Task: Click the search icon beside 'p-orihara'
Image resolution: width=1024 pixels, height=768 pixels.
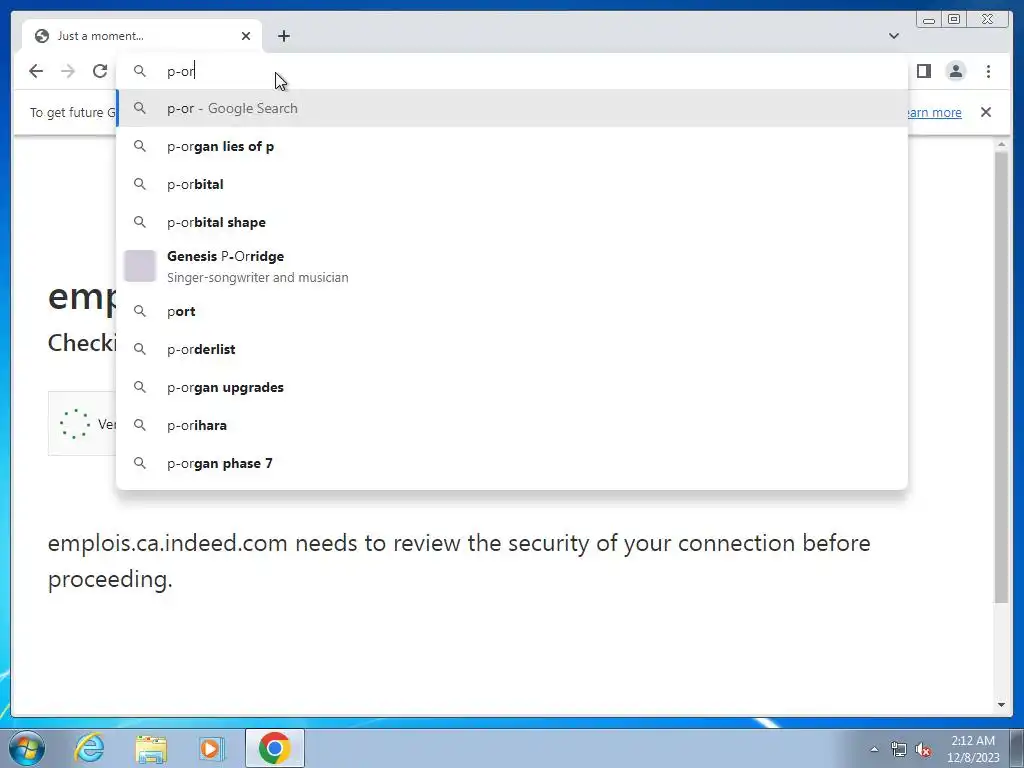Action: (140, 425)
